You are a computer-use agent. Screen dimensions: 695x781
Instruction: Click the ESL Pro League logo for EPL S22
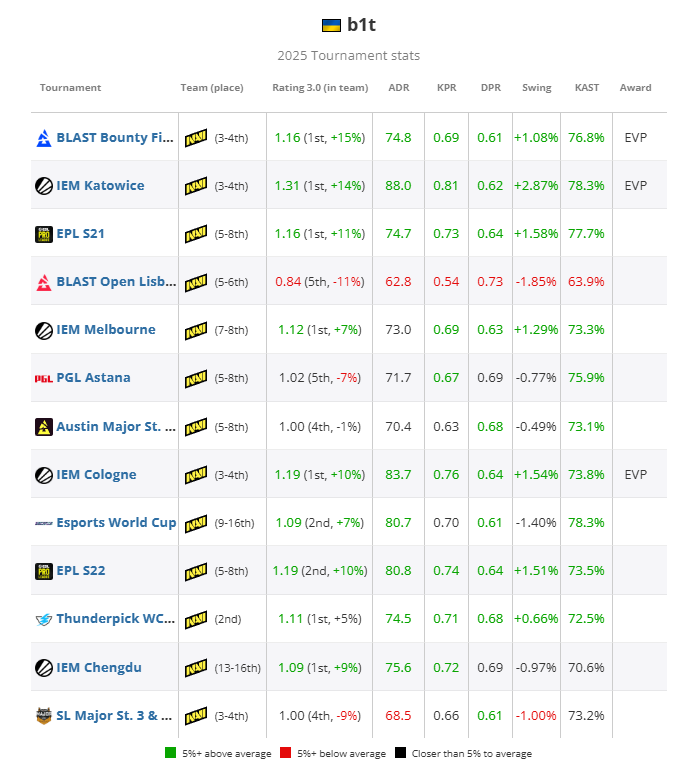[x=44, y=571]
